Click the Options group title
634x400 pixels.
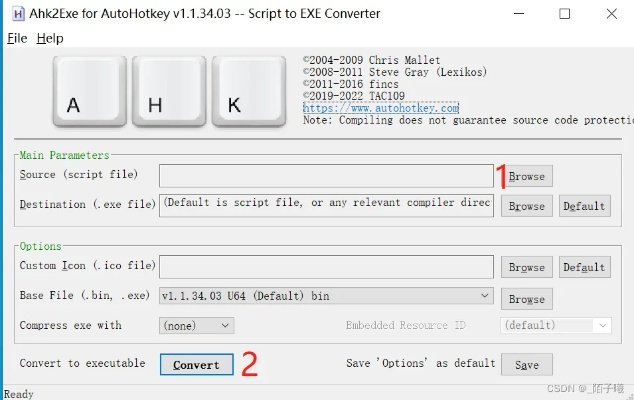click(40, 246)
